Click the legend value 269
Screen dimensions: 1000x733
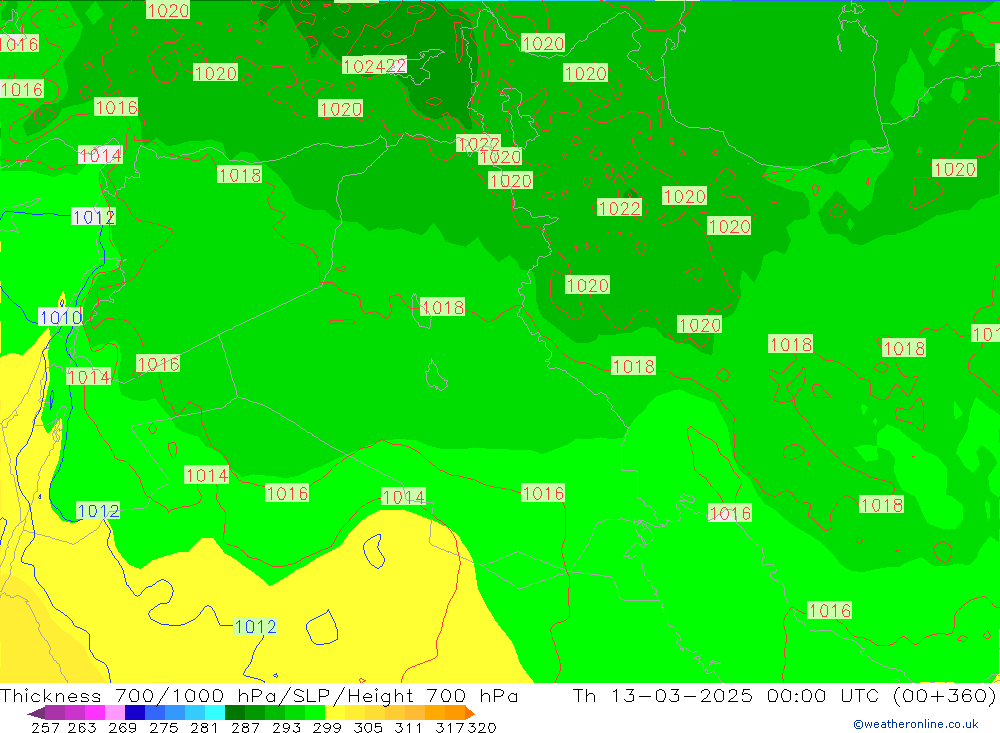(x=122, y=727)
